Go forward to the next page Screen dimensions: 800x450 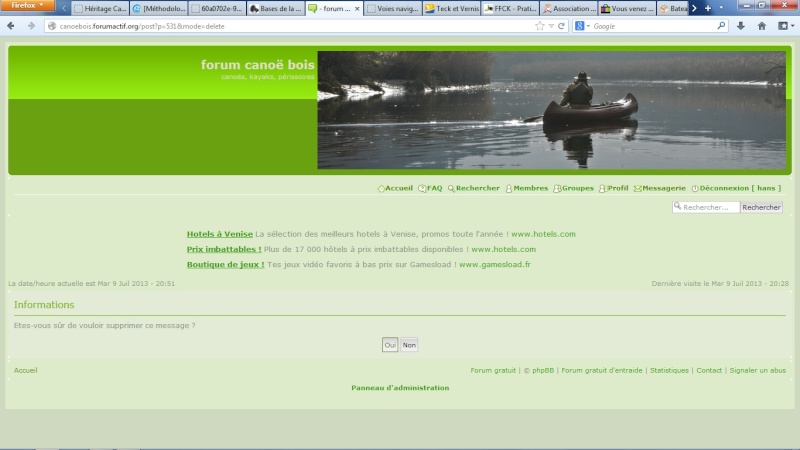coord(31,26)
